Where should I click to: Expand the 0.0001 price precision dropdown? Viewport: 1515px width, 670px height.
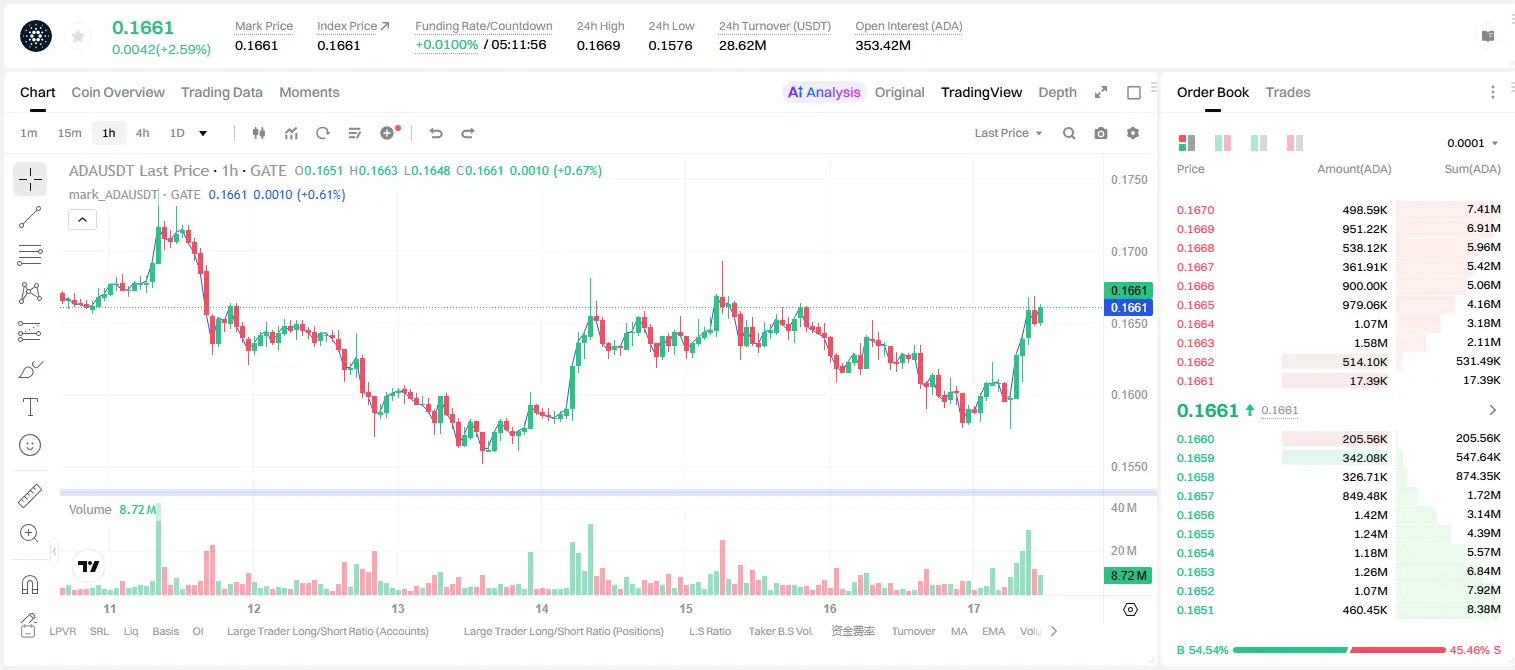coord(1473,143)
